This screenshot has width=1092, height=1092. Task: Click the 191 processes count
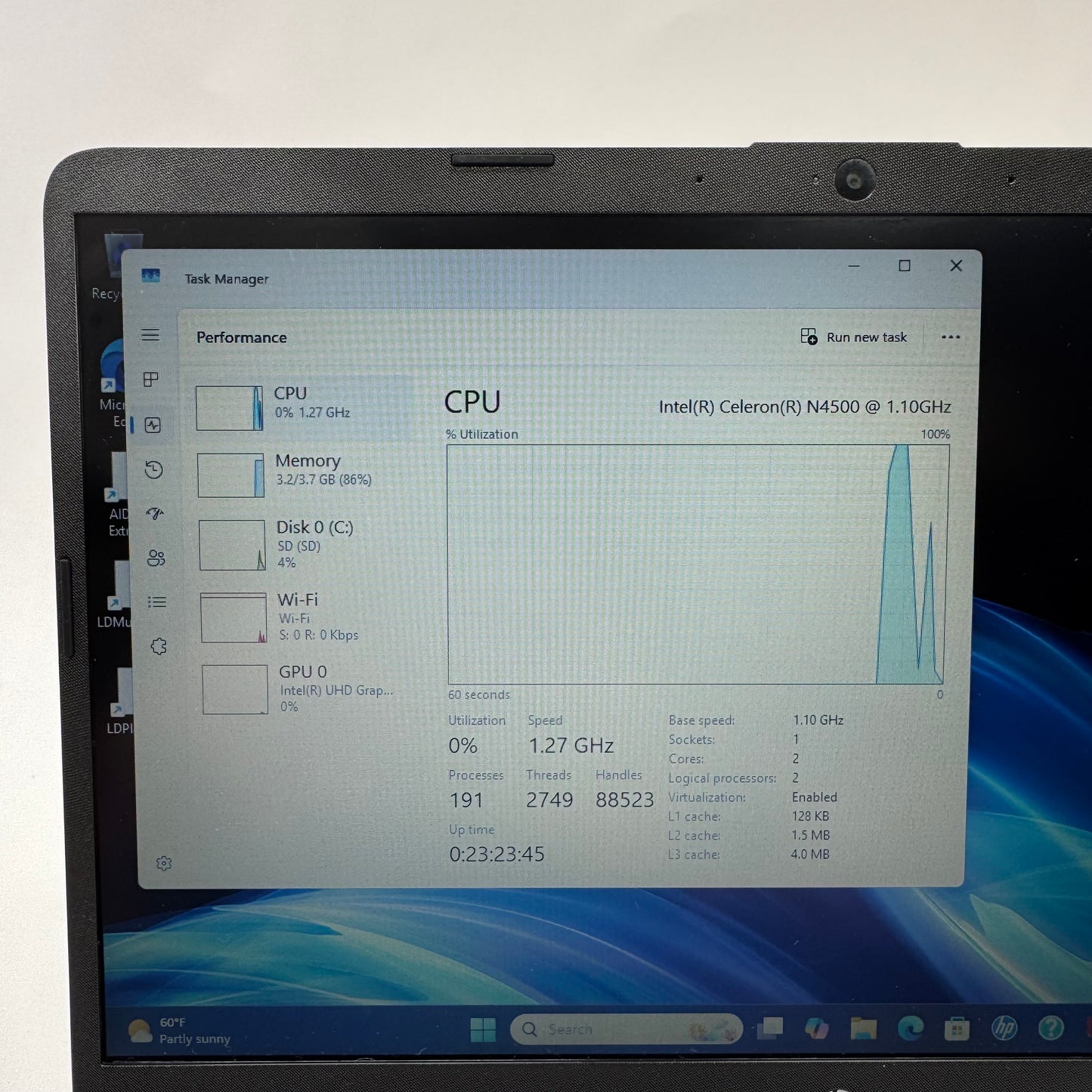click(466, 800)
